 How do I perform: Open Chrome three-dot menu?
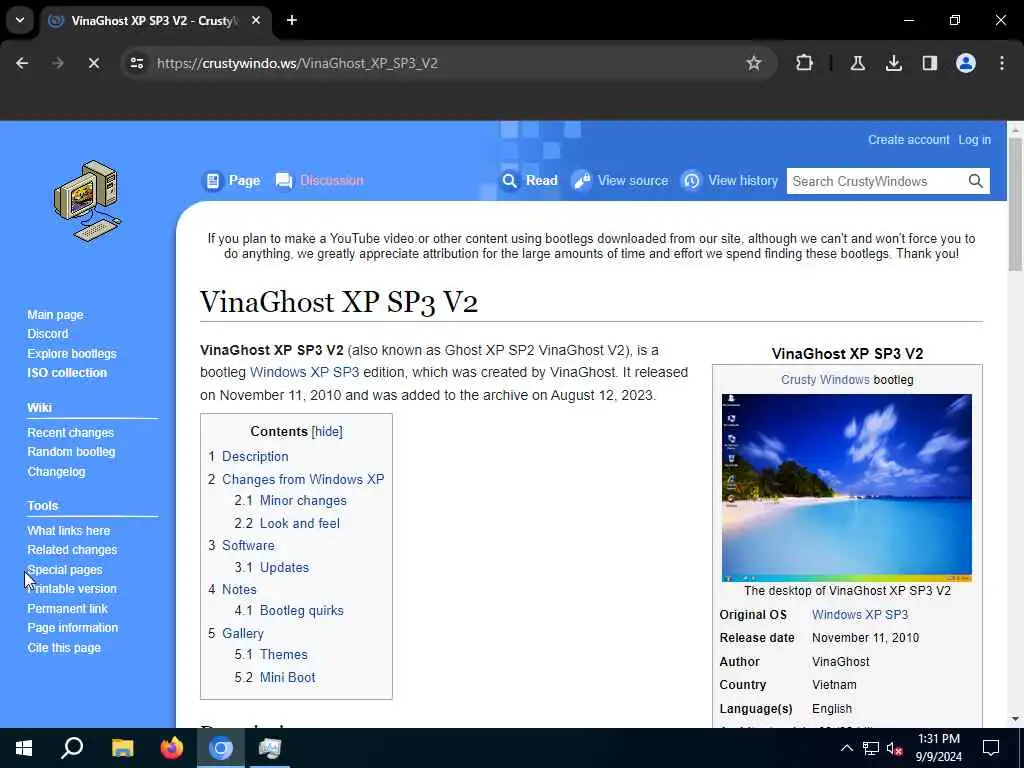click(x=1002, y=63)
